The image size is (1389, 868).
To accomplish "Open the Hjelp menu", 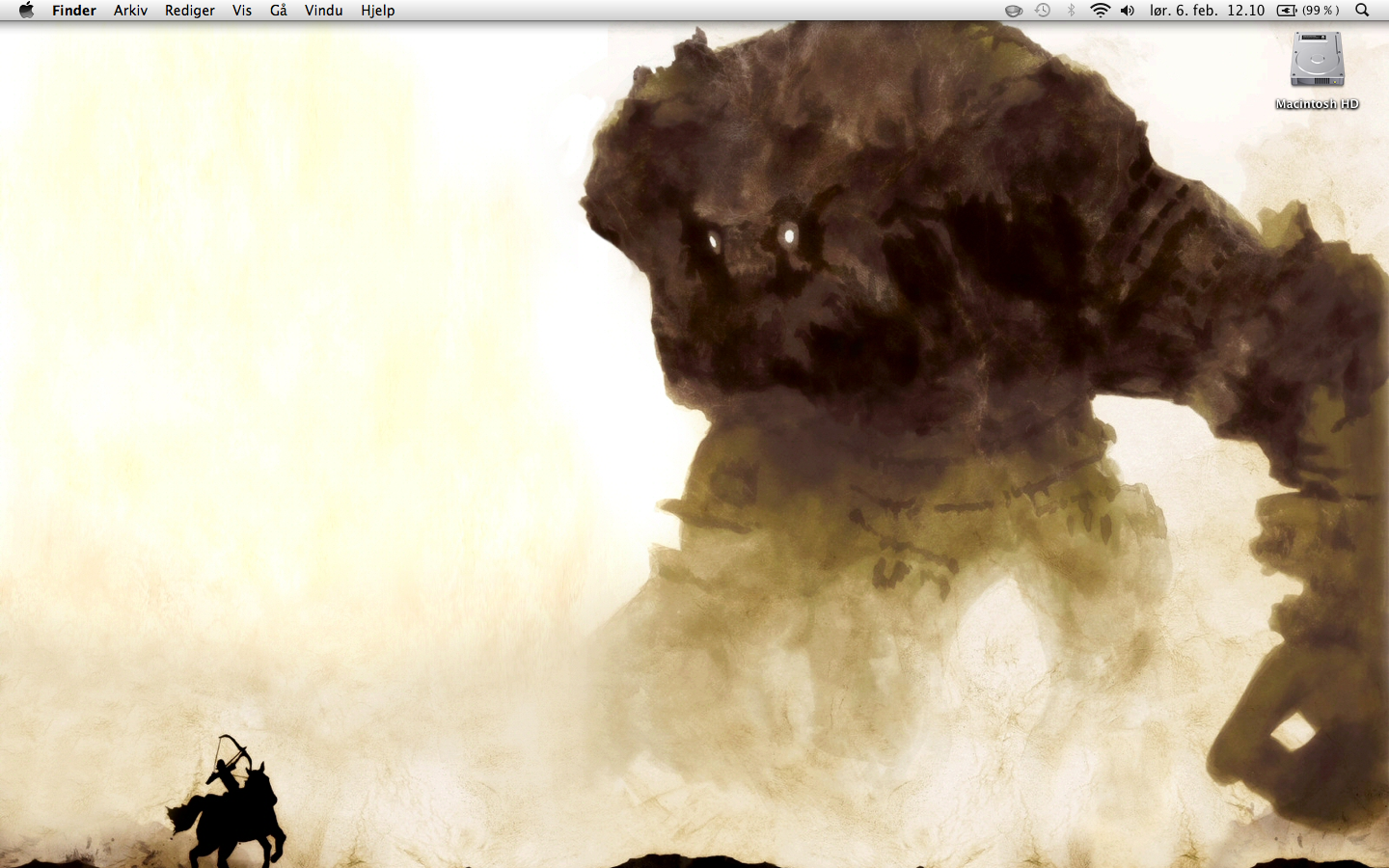I will click(378, 11).
